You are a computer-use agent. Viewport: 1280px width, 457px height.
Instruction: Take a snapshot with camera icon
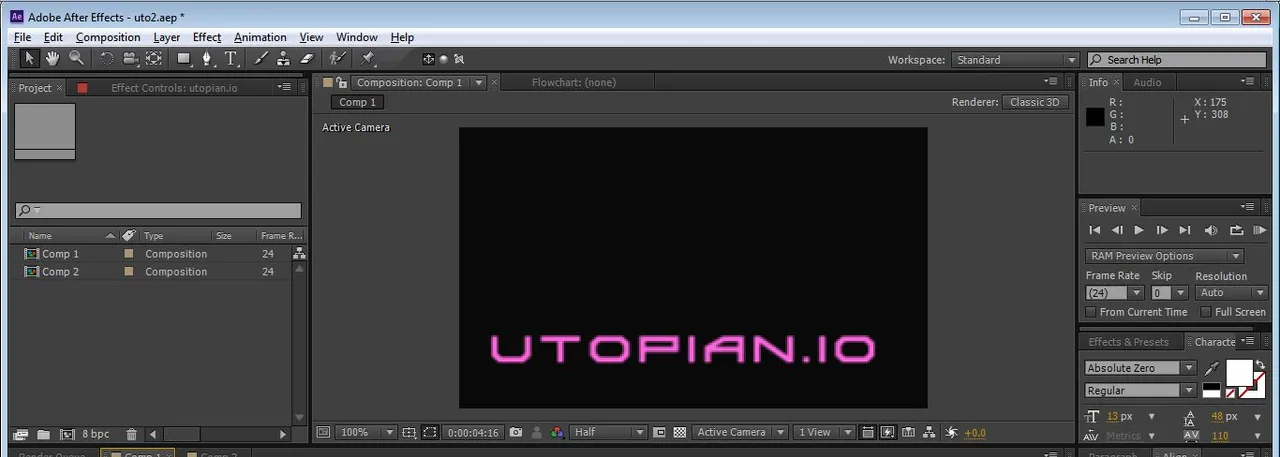[516, 432]
